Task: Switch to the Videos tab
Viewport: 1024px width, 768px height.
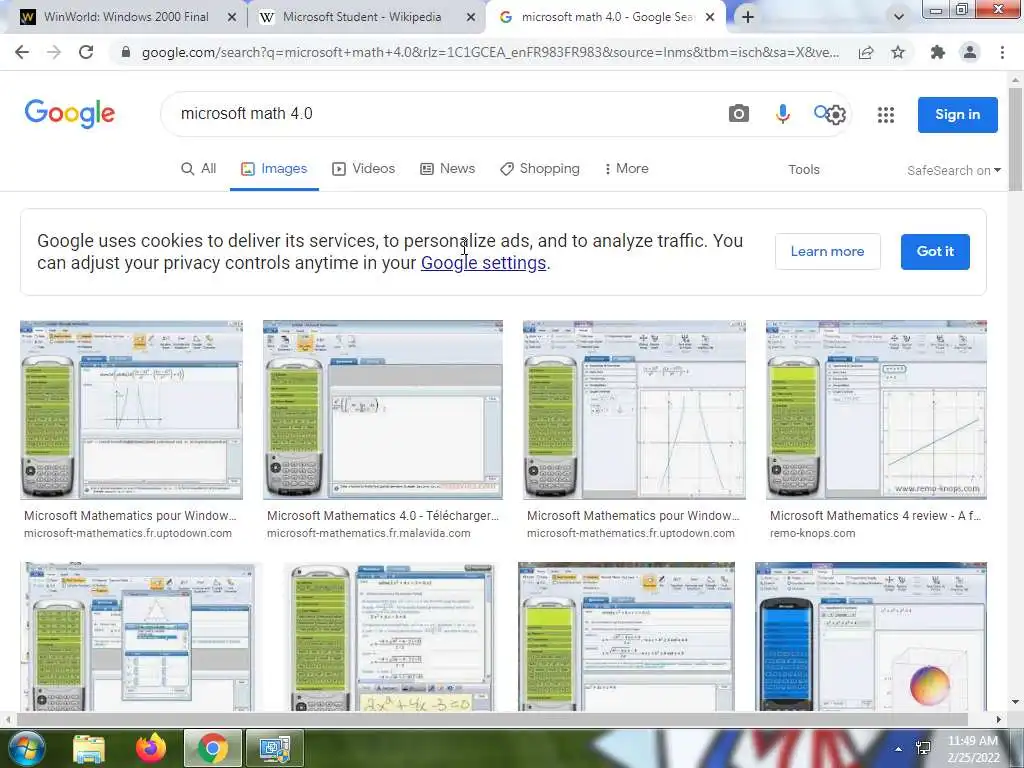Action: click(x=364, y=168)
